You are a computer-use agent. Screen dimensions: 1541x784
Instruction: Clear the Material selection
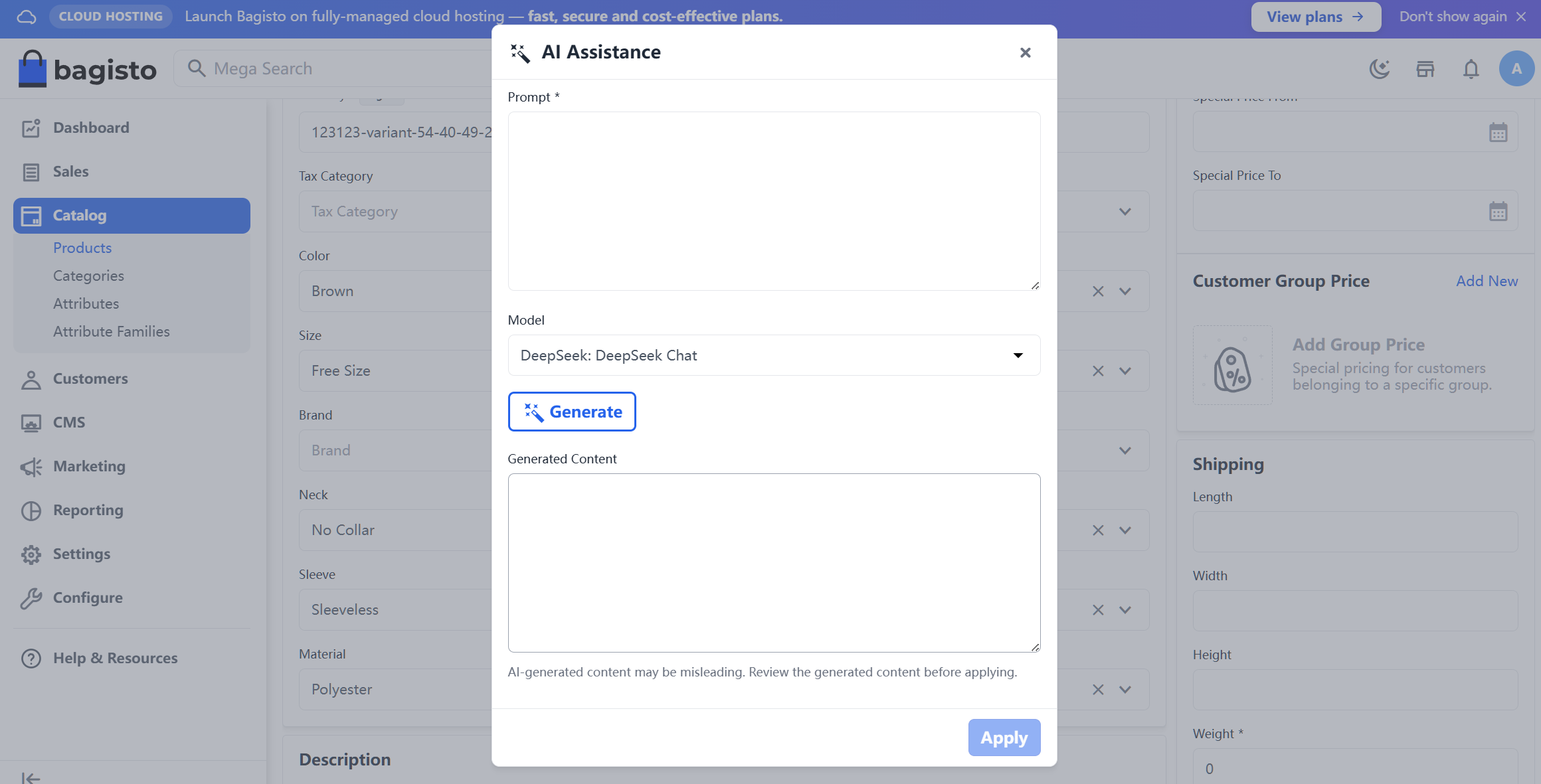point(1098,690)
